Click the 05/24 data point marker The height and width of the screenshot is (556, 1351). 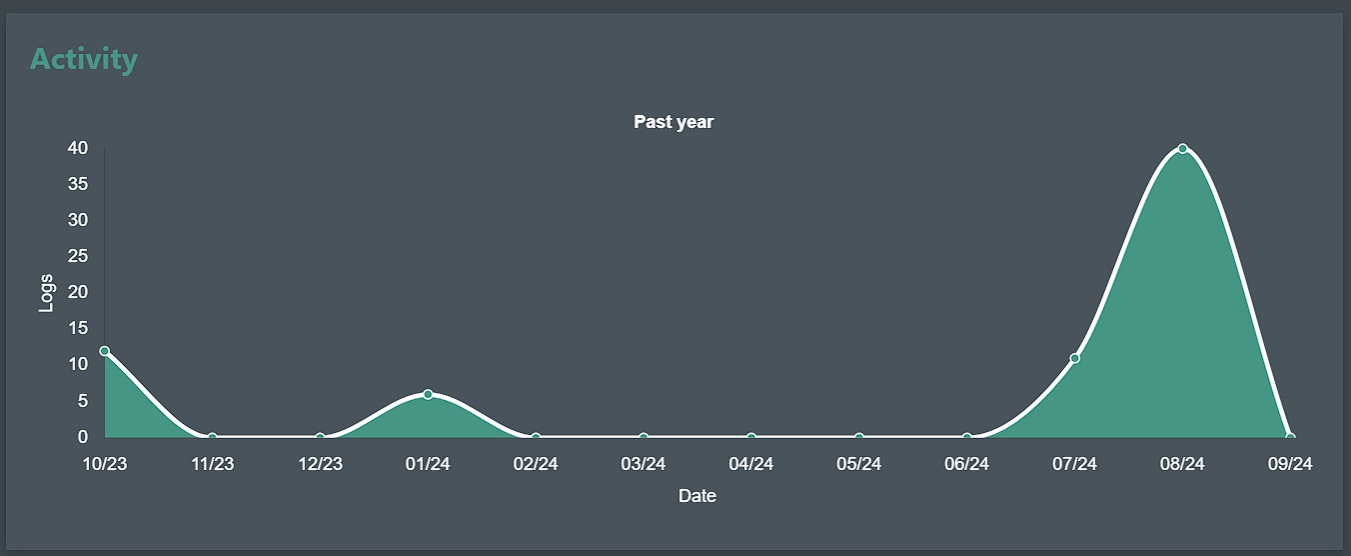859,437
